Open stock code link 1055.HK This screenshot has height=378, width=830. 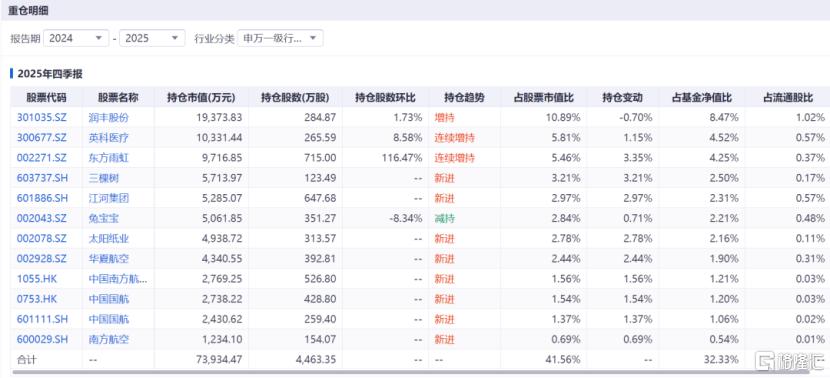(37, 278)
